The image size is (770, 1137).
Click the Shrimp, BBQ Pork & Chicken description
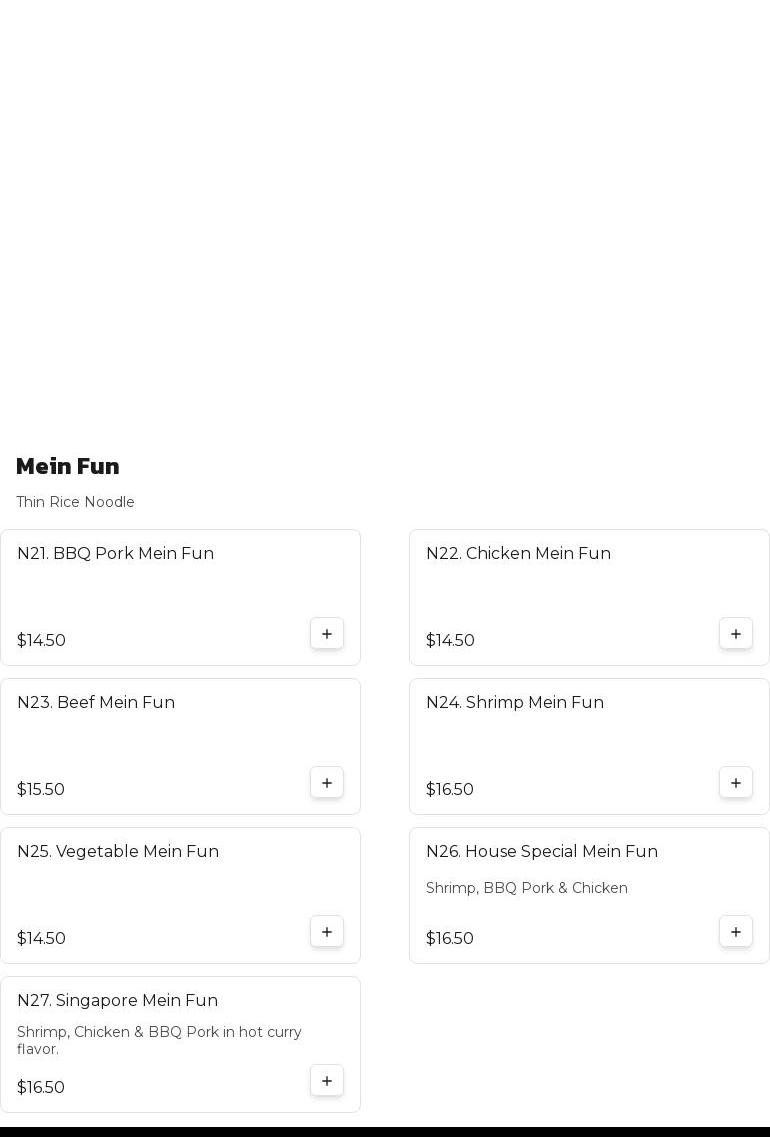click(x=527, y=888)
